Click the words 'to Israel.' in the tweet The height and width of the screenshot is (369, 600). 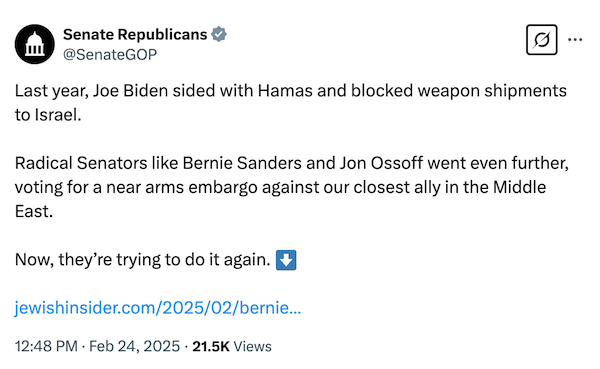[48, 115]
